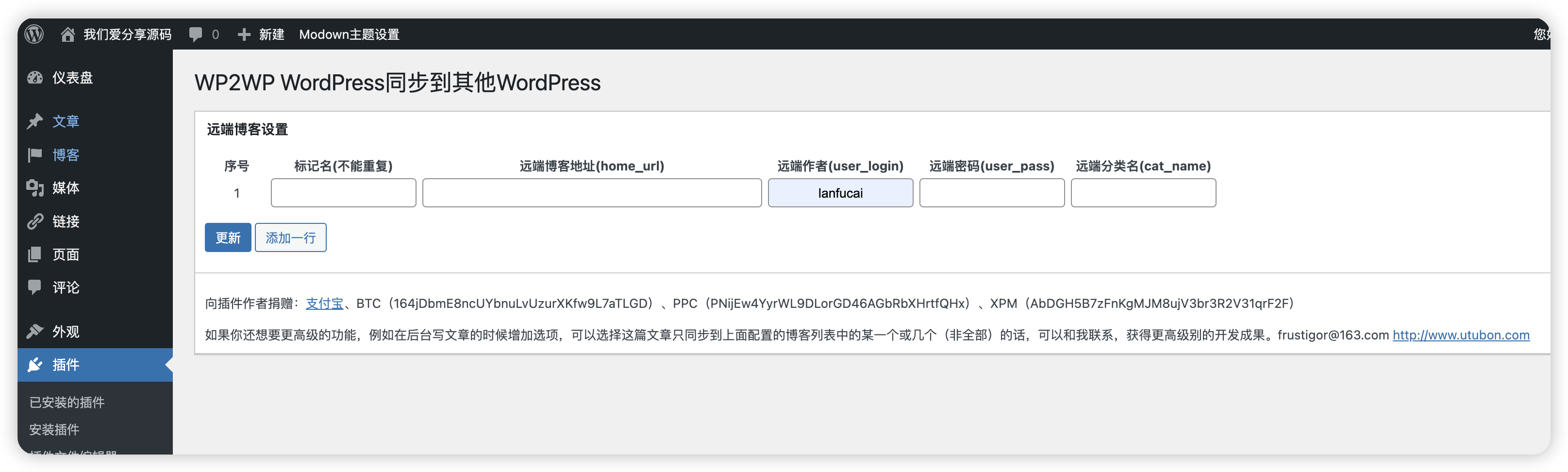Screen dimensions: 1568x472
Task: Click the page title WP2WP WordPress同步到其他WordPress
Action: tap(398, 83)
